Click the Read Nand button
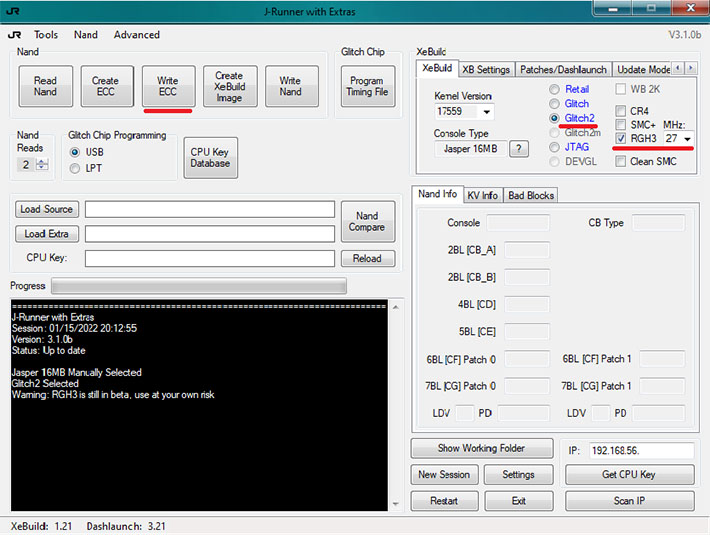The image size is (710, 535). (45, 86)
